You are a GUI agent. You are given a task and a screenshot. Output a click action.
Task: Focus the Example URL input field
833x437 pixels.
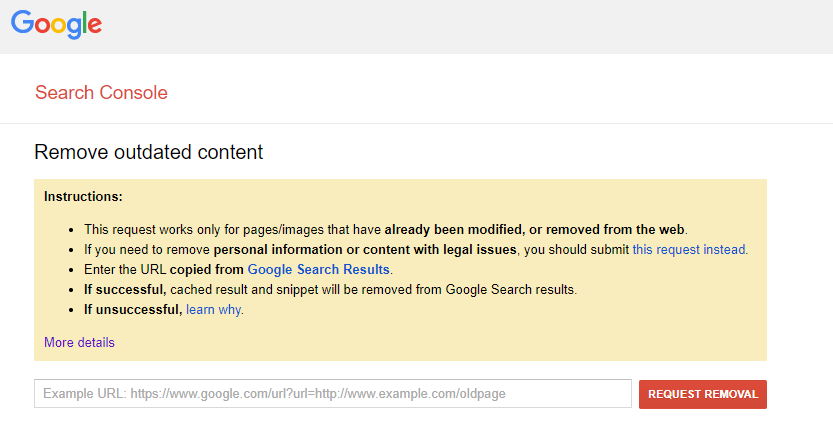coord(332,394)
